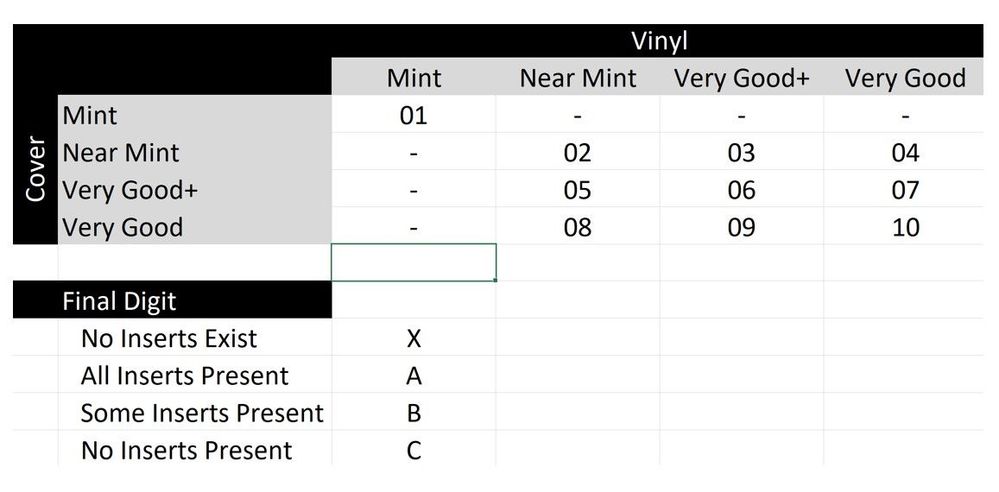
Task: Select the Near Mint column header
Action: (577, 78)
